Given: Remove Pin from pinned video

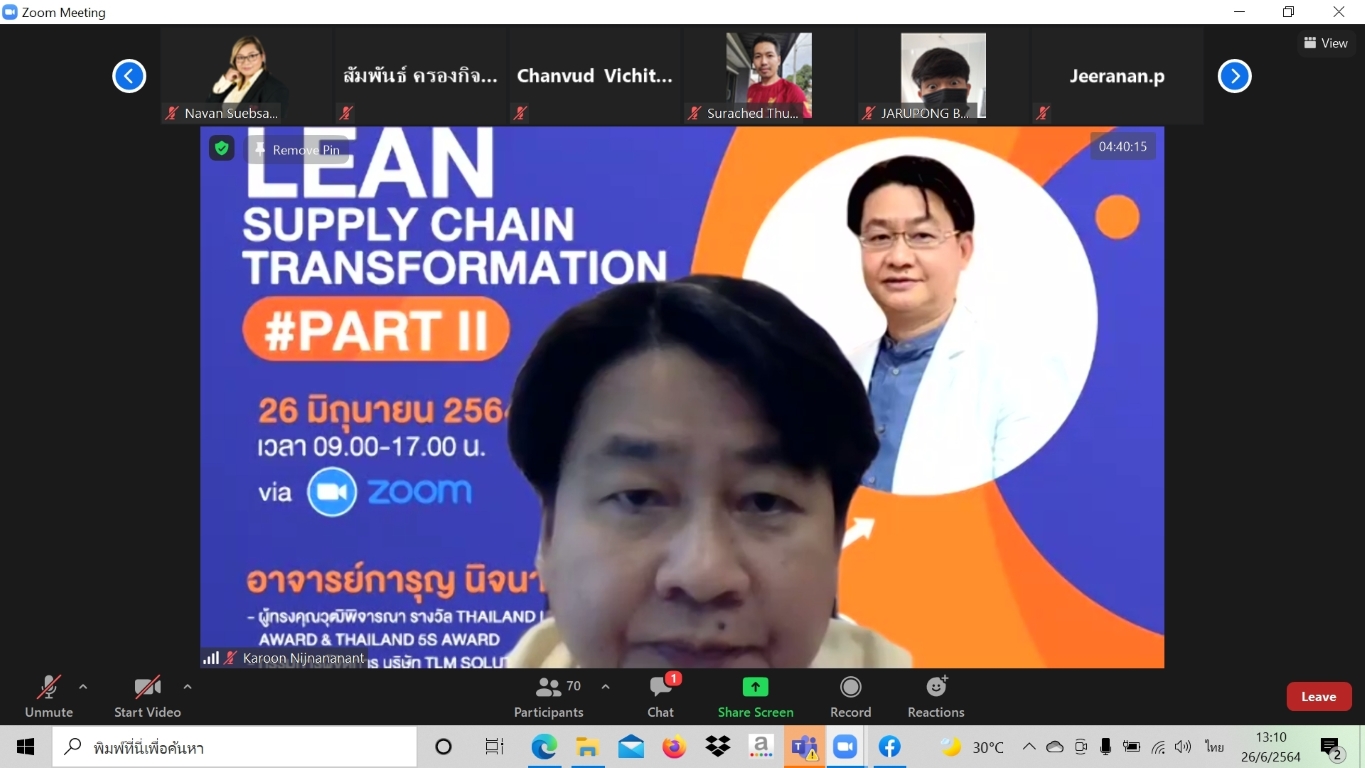Looking at the screenshot, I should (x=297, y=150).
